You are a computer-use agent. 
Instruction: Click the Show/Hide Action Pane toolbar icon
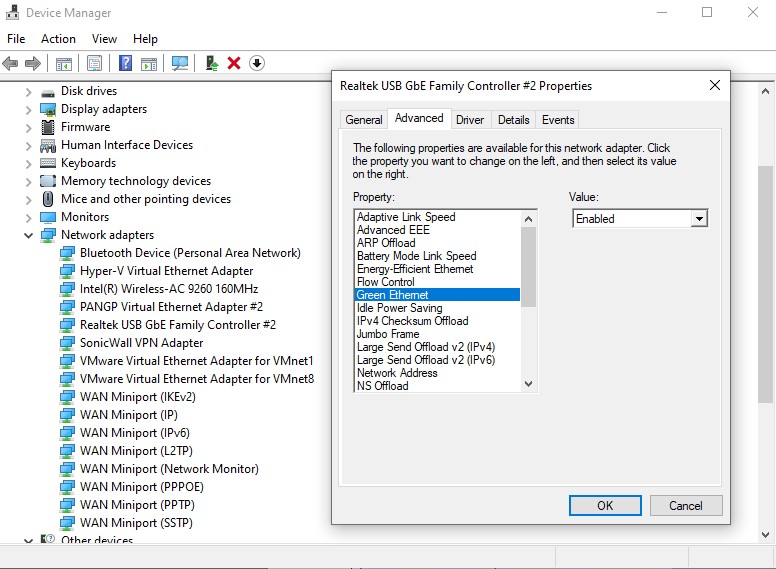(x=149, y=63)
